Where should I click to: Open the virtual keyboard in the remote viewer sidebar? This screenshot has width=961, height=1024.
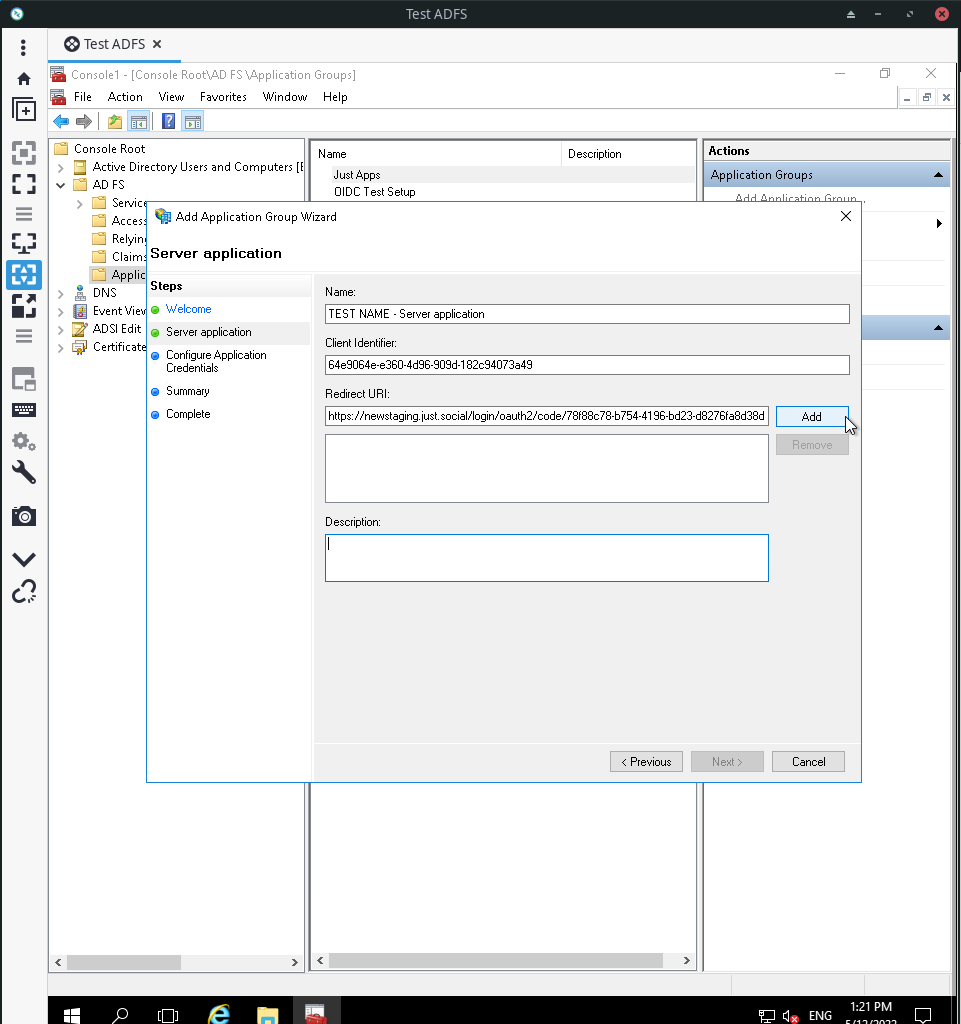click(x=24, y=410)
